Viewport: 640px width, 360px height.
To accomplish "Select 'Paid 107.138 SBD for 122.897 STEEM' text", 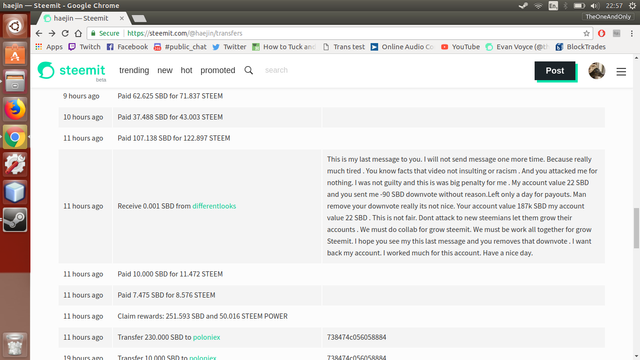I will 174,138.
